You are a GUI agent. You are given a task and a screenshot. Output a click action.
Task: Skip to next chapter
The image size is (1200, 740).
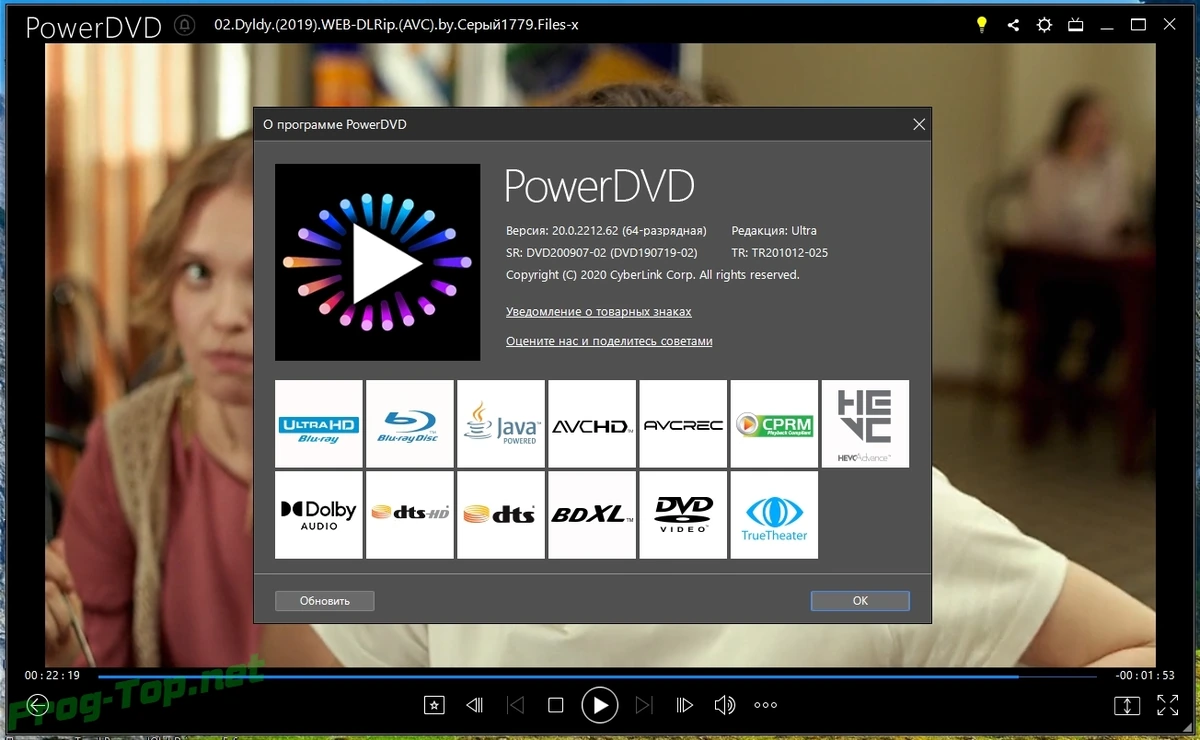(644, 705)
